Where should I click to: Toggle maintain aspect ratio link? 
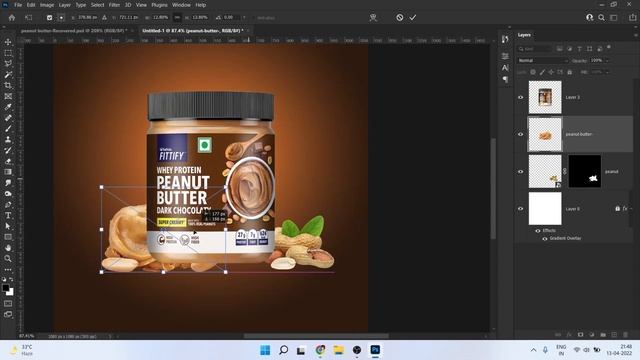177,18
